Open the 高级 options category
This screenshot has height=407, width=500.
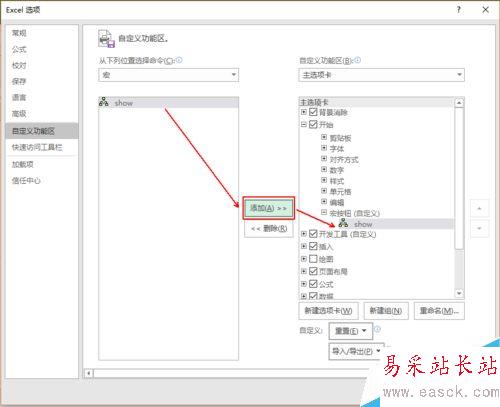pyautogui.click(x=19, y=114)
